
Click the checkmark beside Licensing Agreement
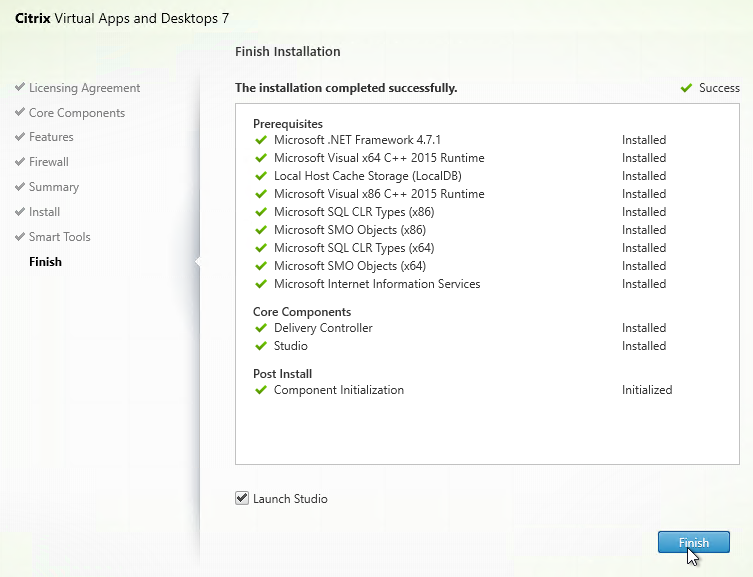coord(20,87)
